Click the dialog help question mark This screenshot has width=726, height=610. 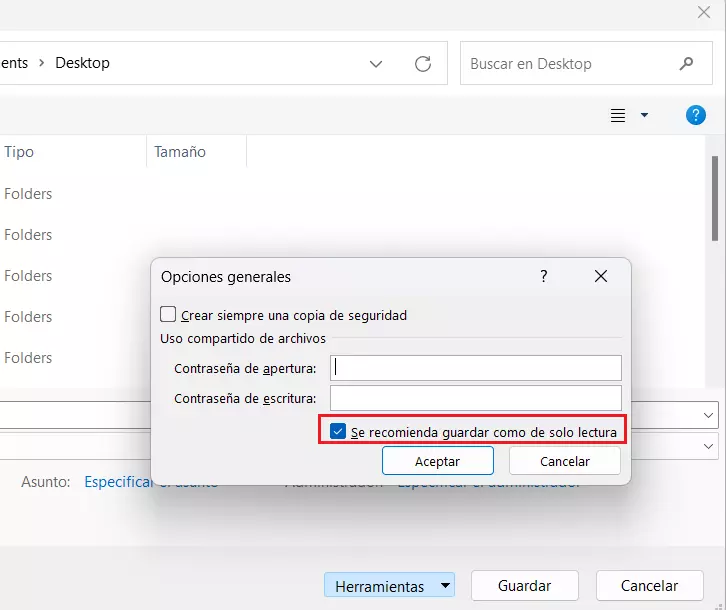[x=544, y=276]
